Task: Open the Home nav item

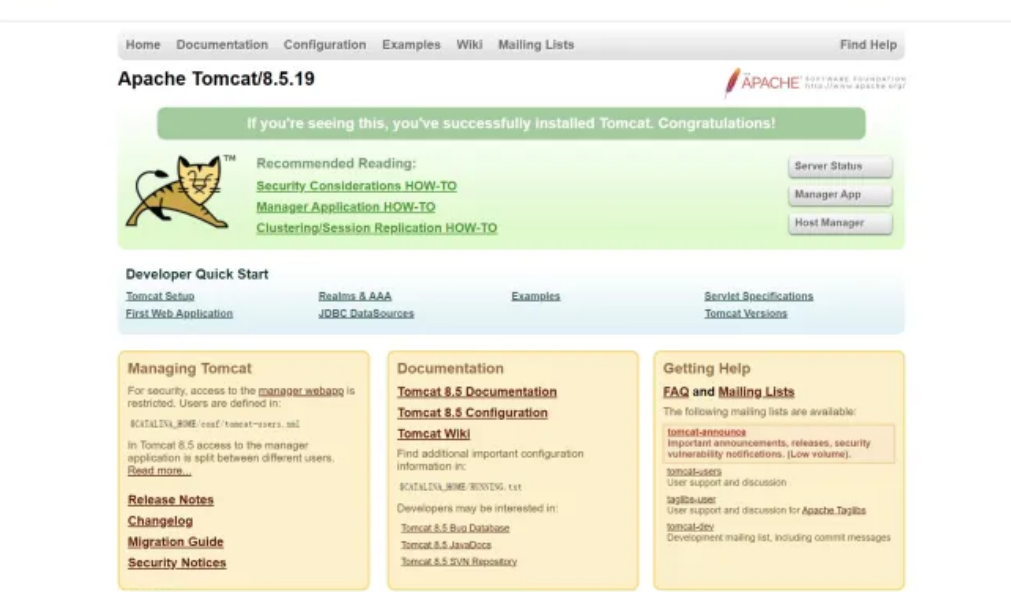Action: pyautogui.click(x=143, y=45)
